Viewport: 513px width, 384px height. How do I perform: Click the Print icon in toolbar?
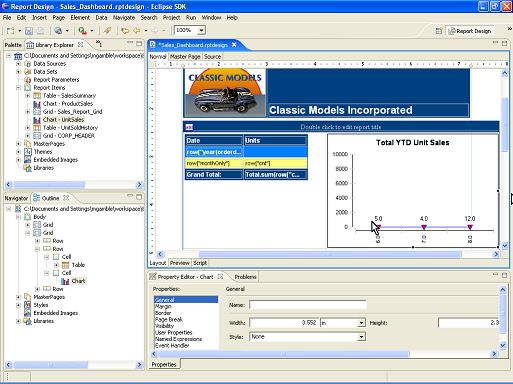40,31
